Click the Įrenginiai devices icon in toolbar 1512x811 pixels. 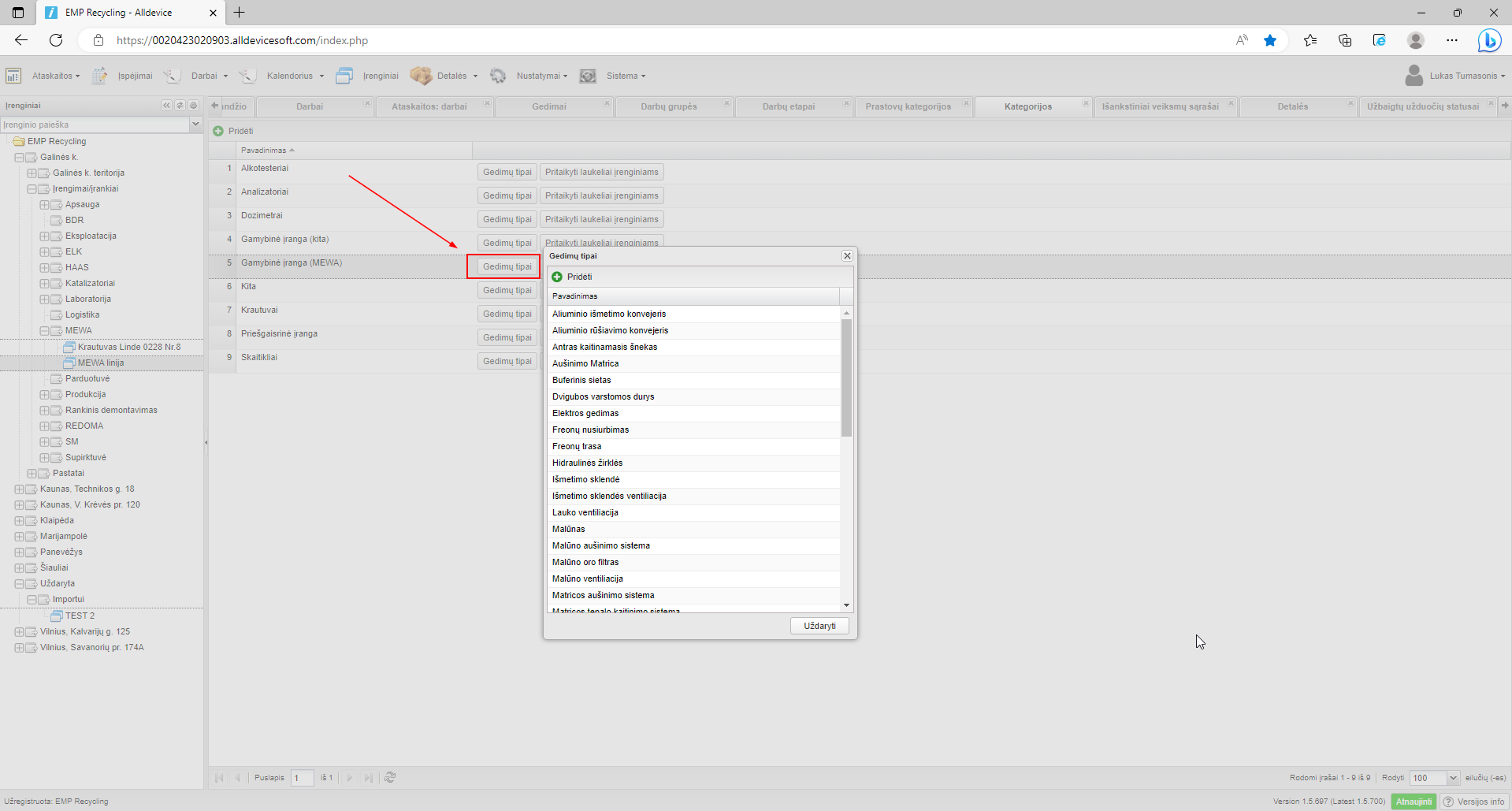pos(344,76)
